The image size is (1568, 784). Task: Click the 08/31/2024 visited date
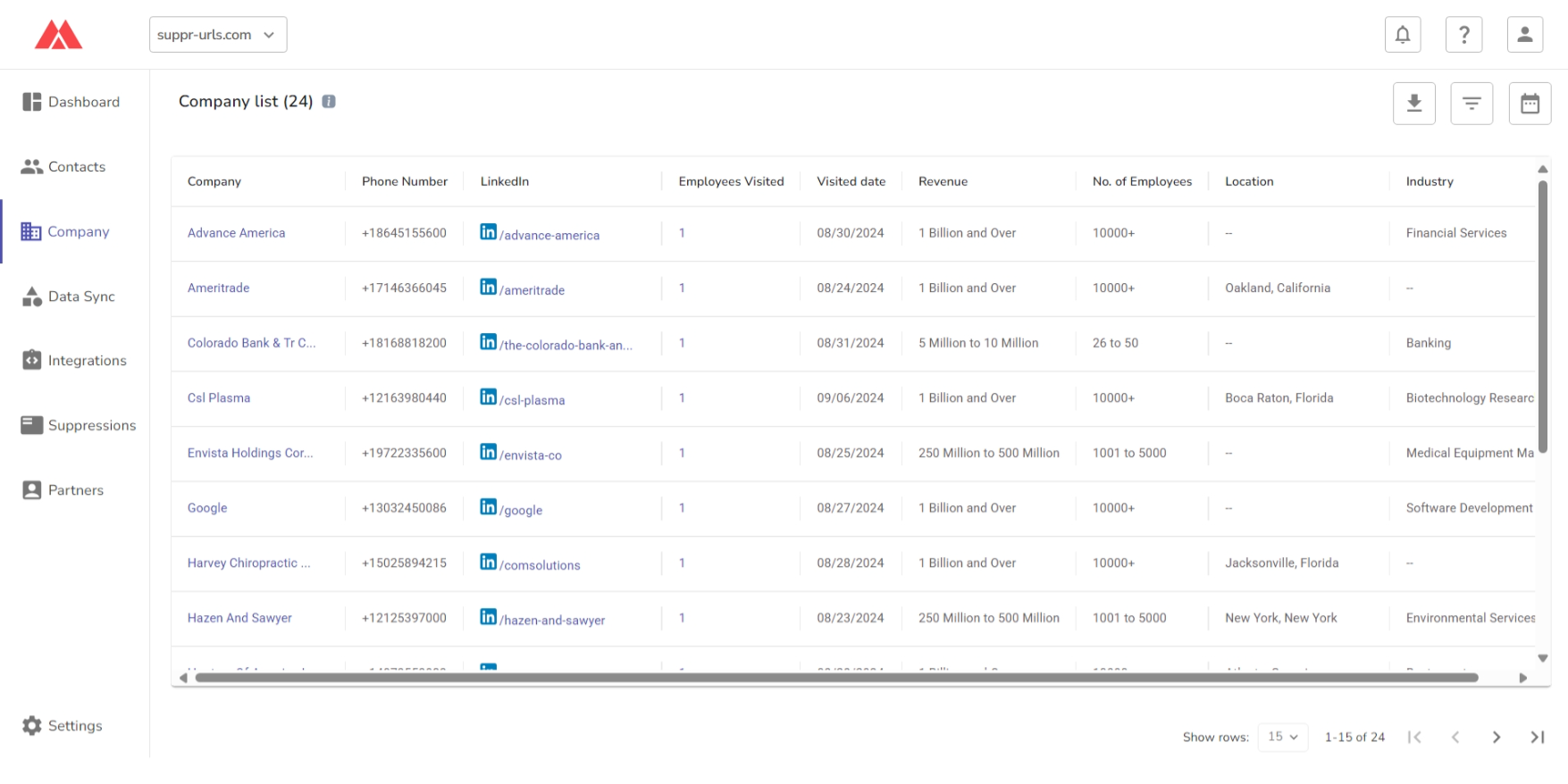point(851,343)
